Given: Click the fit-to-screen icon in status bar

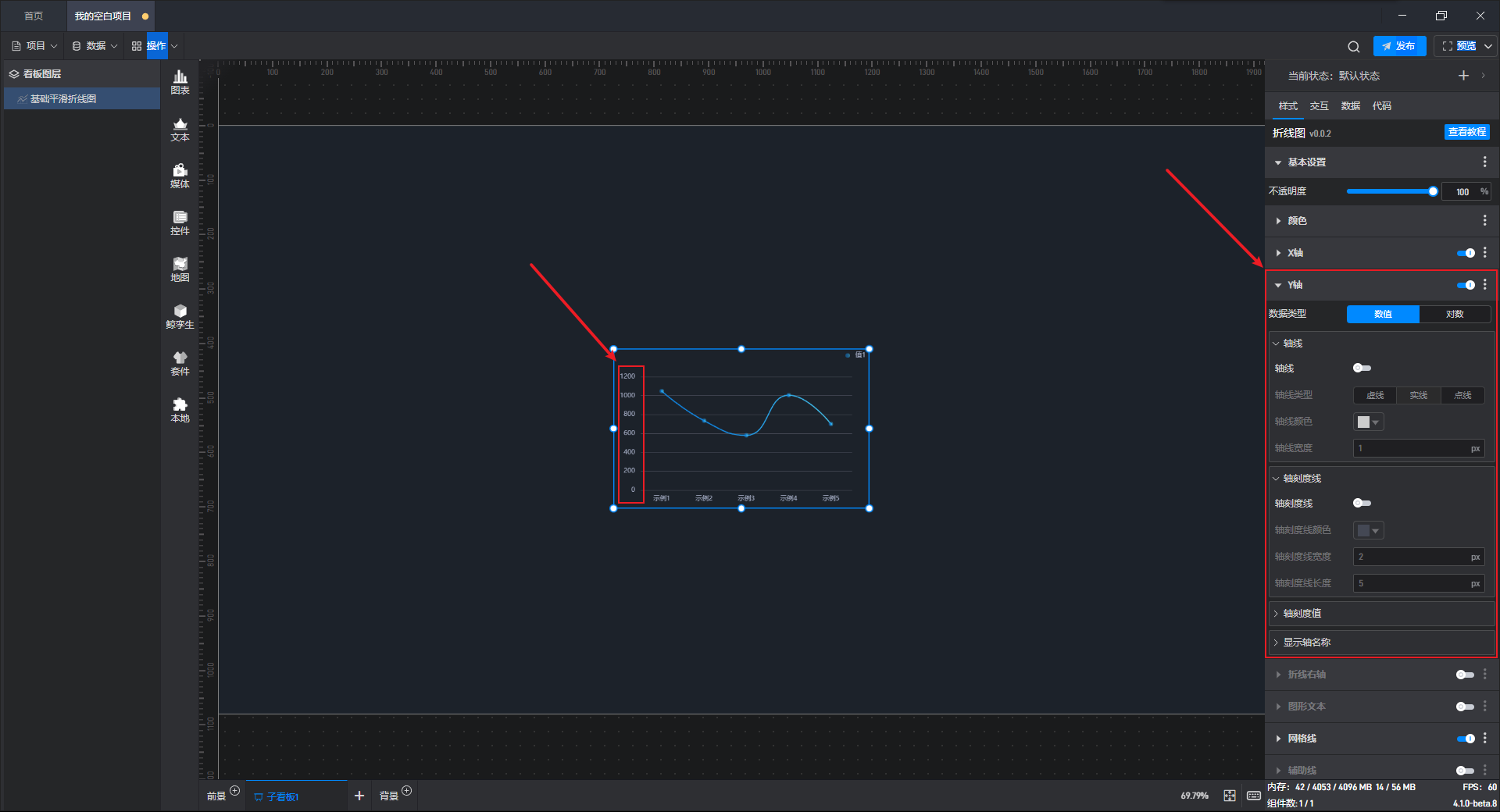Looking at the screenshot, I should 1230,796.
